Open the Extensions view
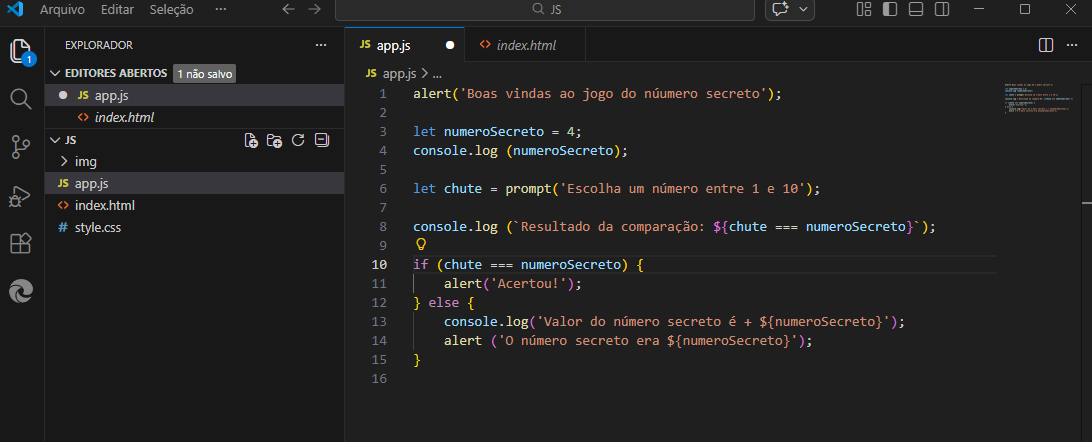 [x=21, y=243]
